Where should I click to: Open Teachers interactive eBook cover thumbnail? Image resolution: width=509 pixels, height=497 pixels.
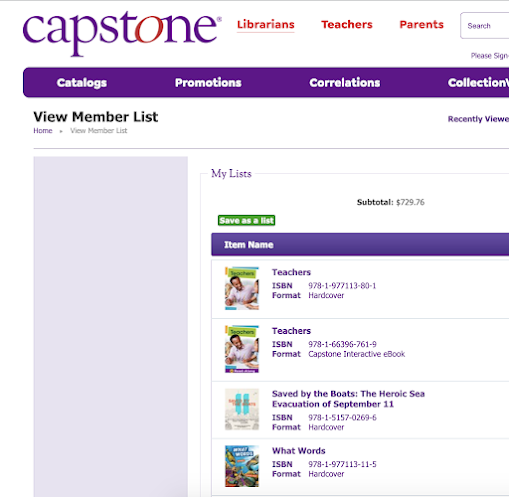pyautogui.click(x=242, y=349)
